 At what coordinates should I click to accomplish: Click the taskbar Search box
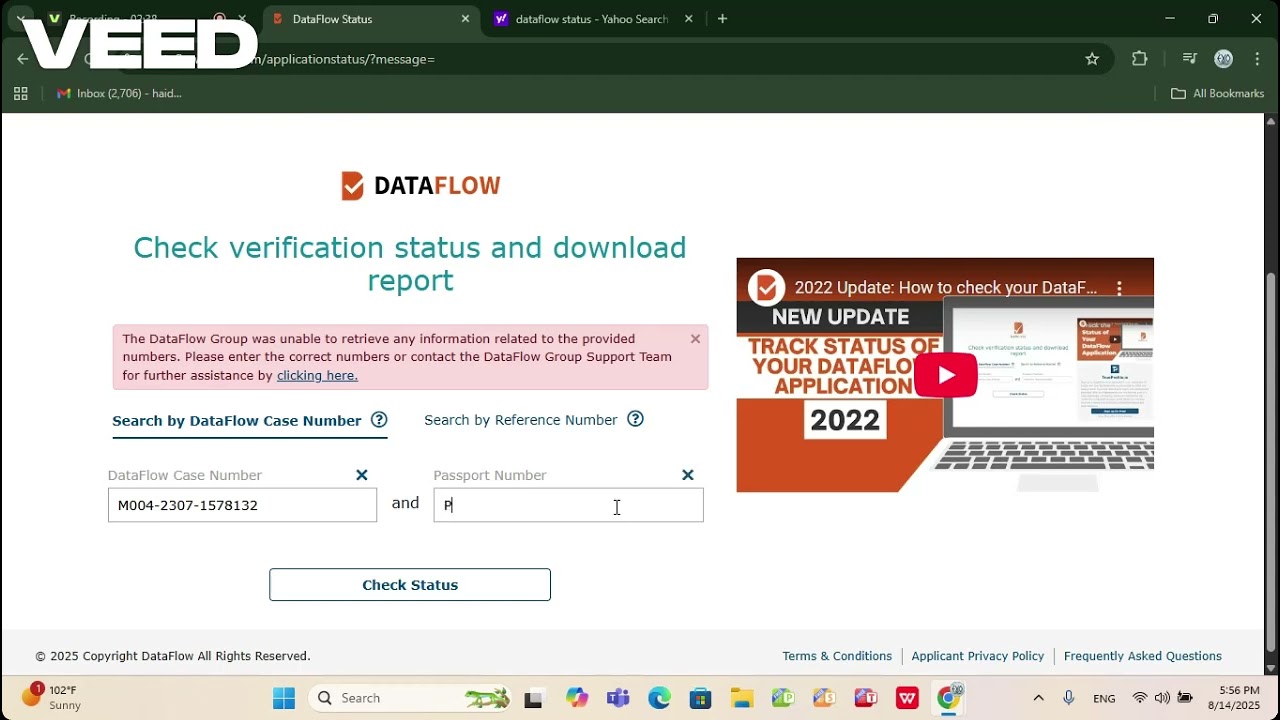point(410,698)
